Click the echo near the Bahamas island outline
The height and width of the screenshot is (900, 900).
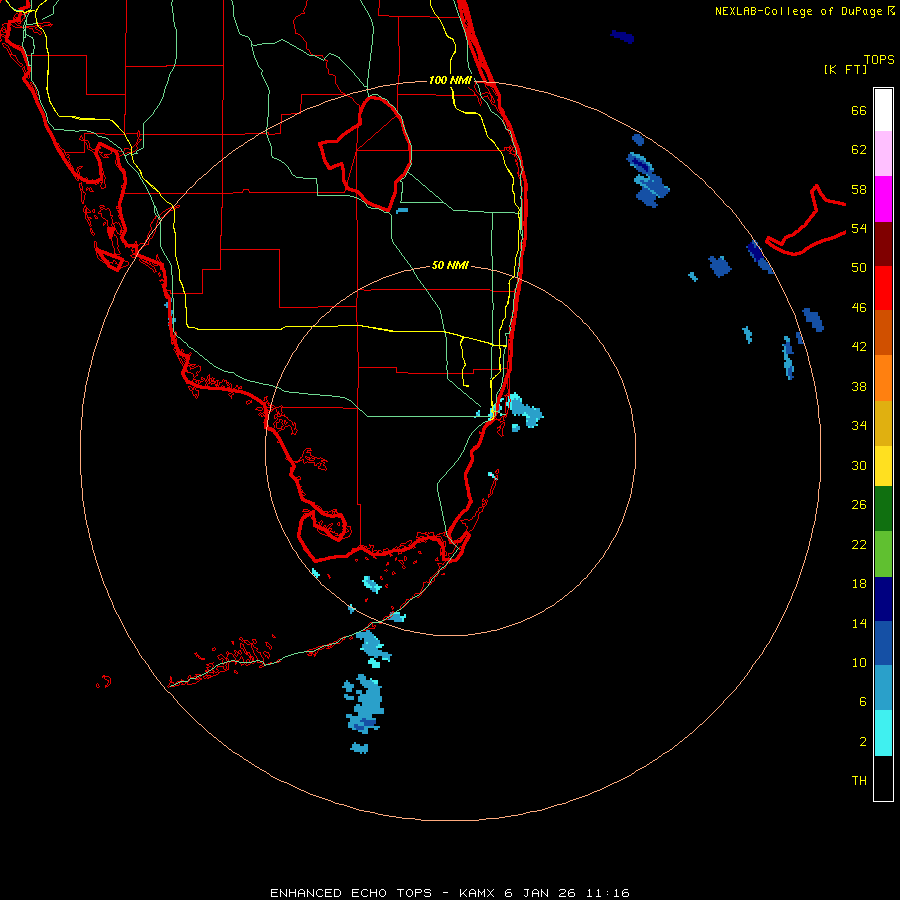759,255
